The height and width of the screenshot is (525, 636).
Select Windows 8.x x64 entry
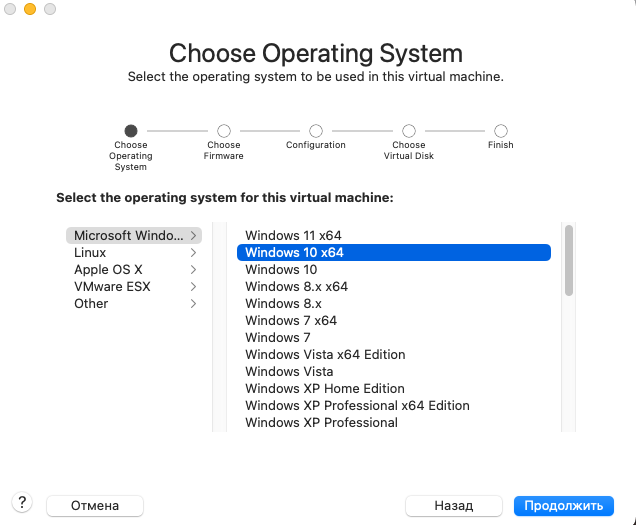pos(296,287)
